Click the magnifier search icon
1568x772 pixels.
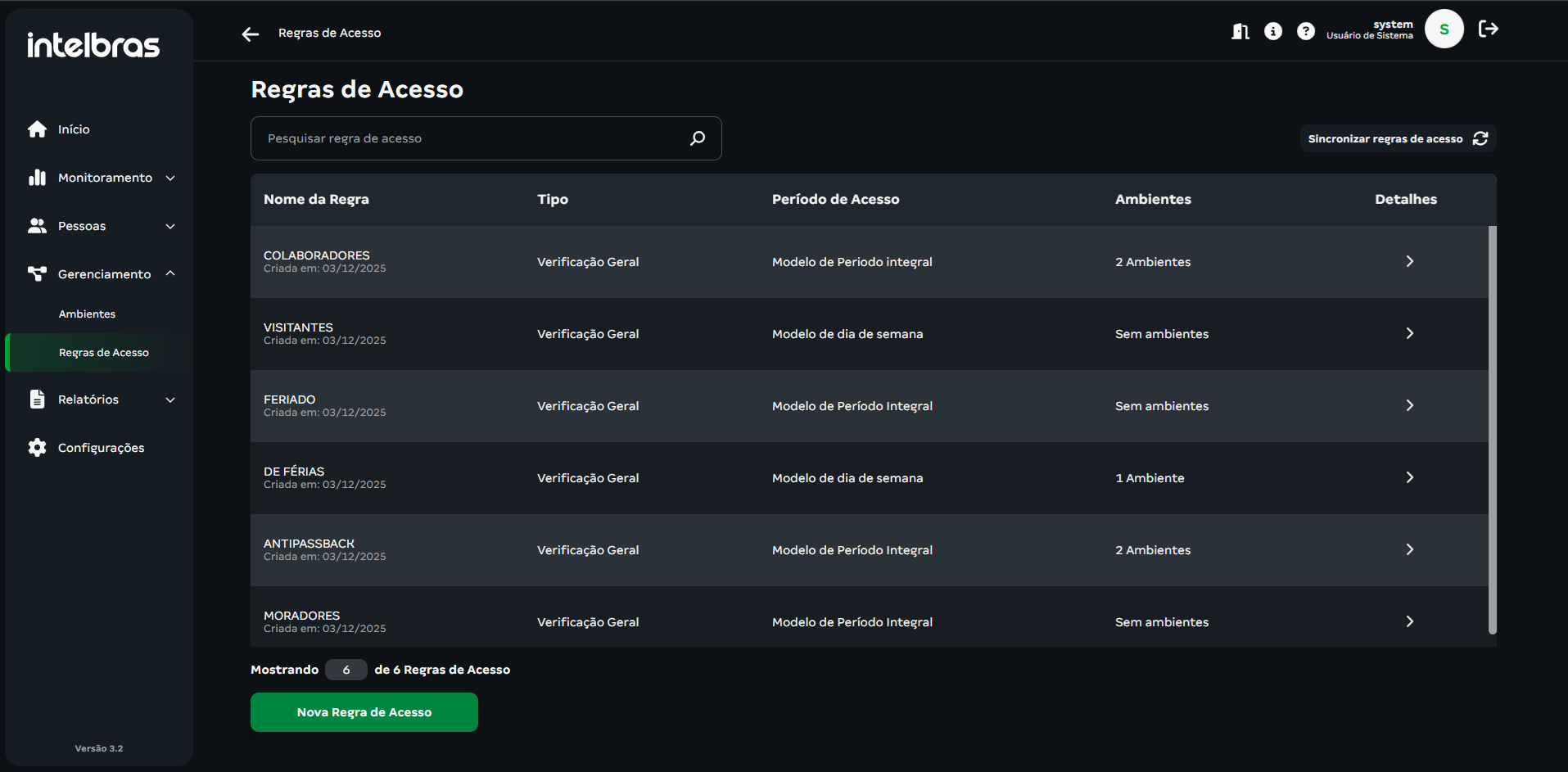pos(698,138)
